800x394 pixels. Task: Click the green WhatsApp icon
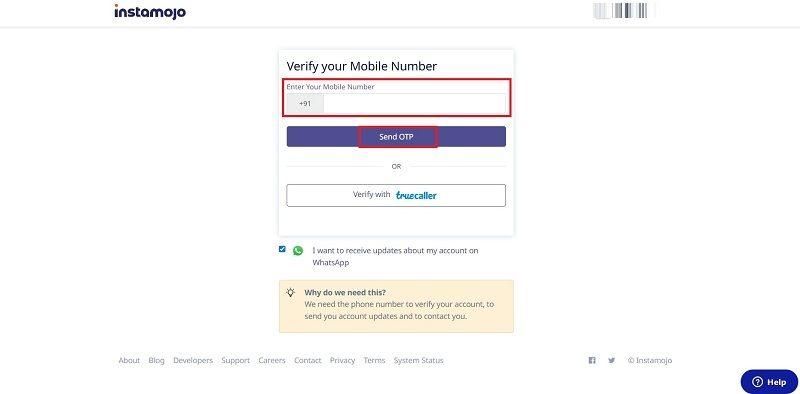point(298,251)
